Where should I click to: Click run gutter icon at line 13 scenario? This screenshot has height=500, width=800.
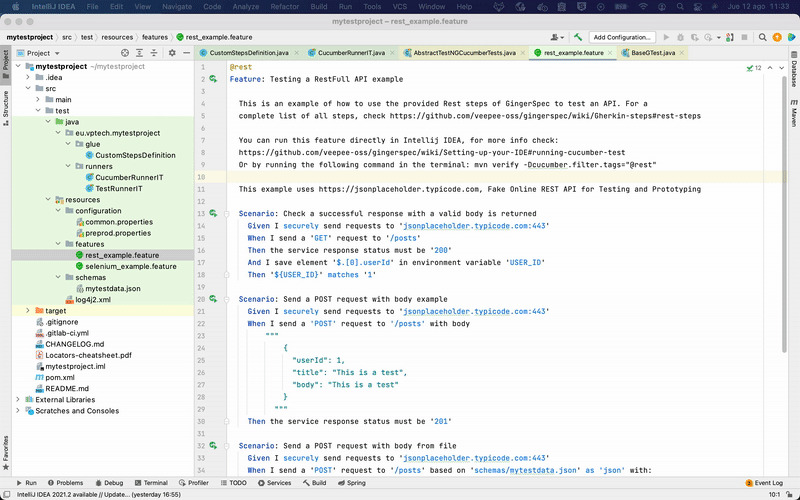[x=213, y=213]
